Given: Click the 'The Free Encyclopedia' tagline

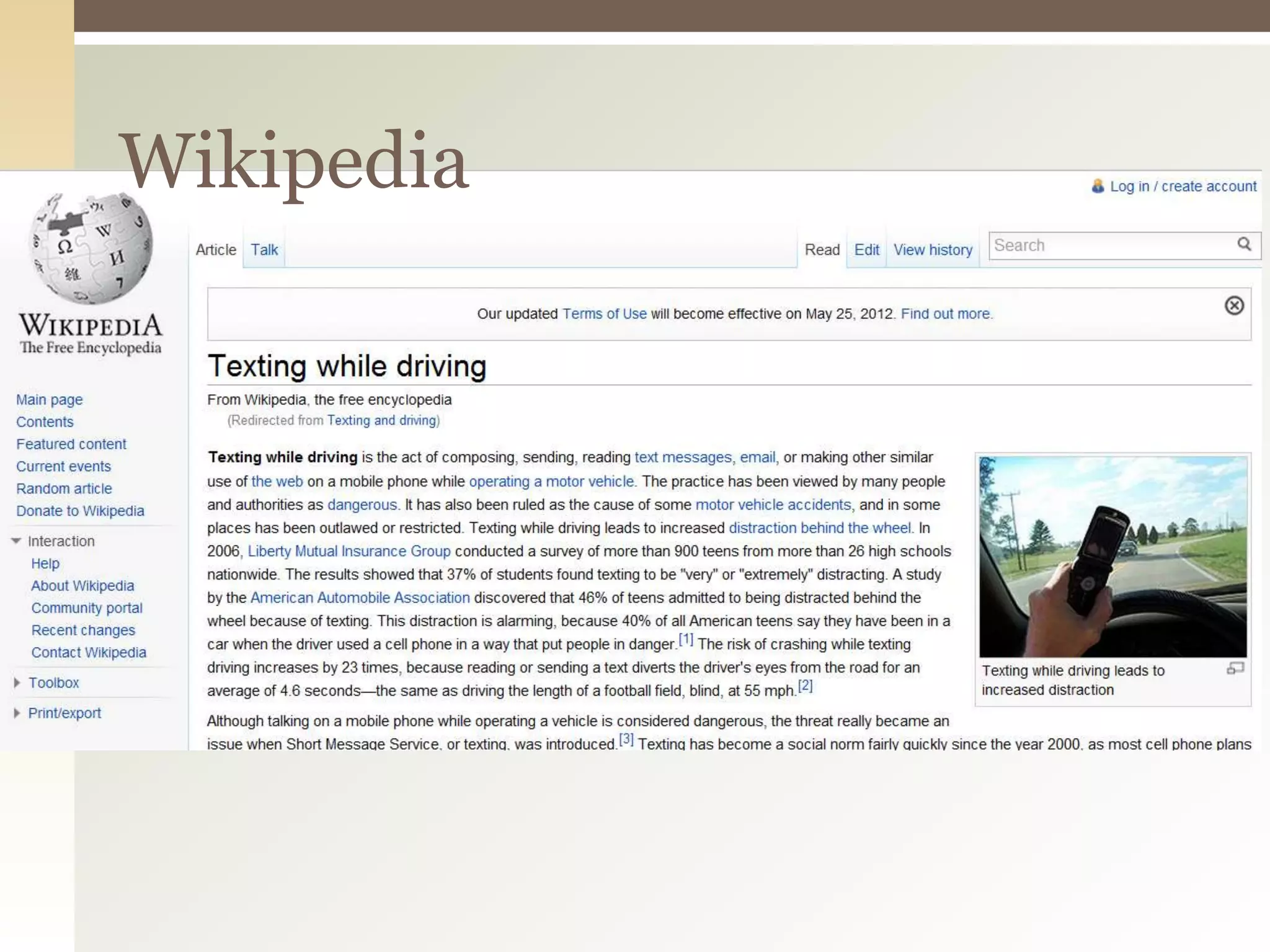Looking at the screenshot, I should coord(91,348).
